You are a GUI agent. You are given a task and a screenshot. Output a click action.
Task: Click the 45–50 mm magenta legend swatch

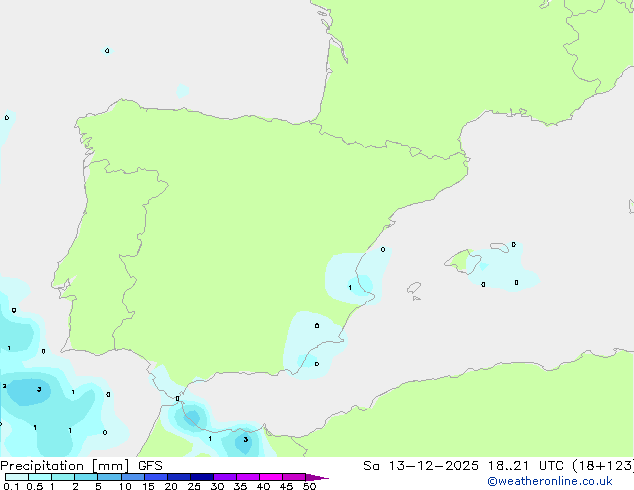(x=294, y=477)
